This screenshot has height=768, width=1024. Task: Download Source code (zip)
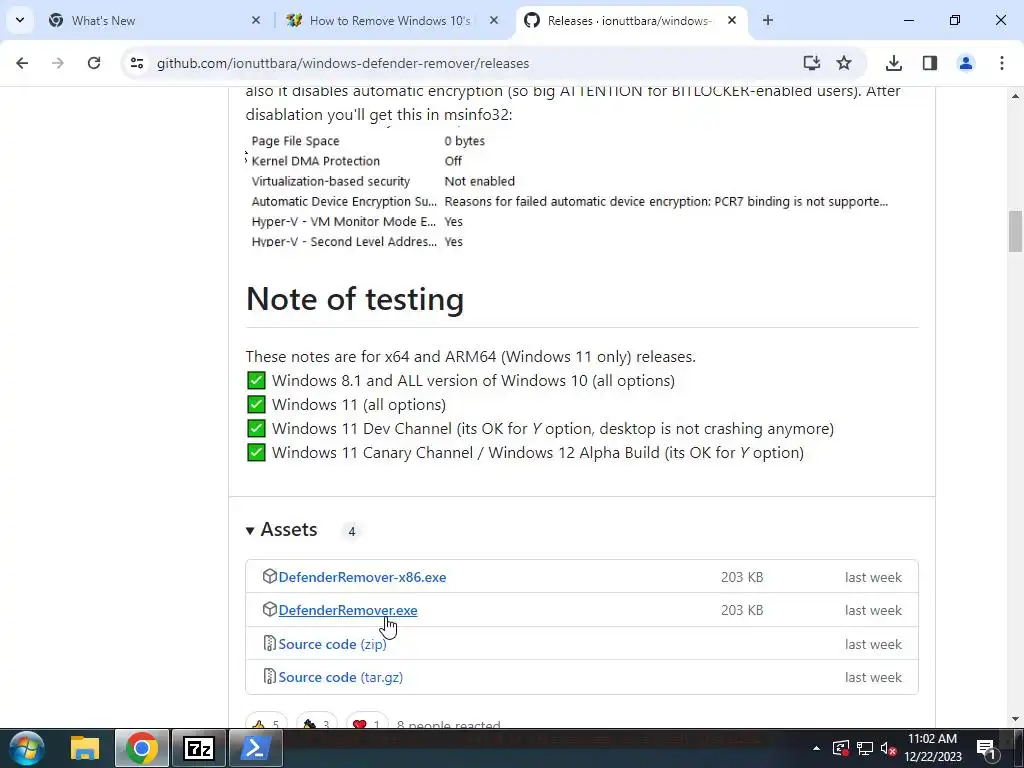click(x=332, y=644)
